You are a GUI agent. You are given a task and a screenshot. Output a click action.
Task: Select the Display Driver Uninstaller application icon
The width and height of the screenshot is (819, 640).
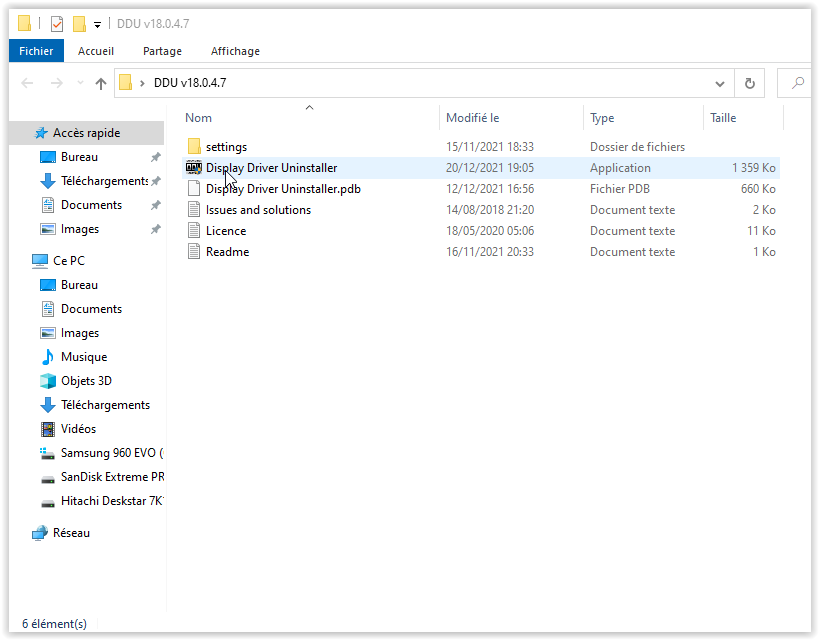(x=194, y=167)
